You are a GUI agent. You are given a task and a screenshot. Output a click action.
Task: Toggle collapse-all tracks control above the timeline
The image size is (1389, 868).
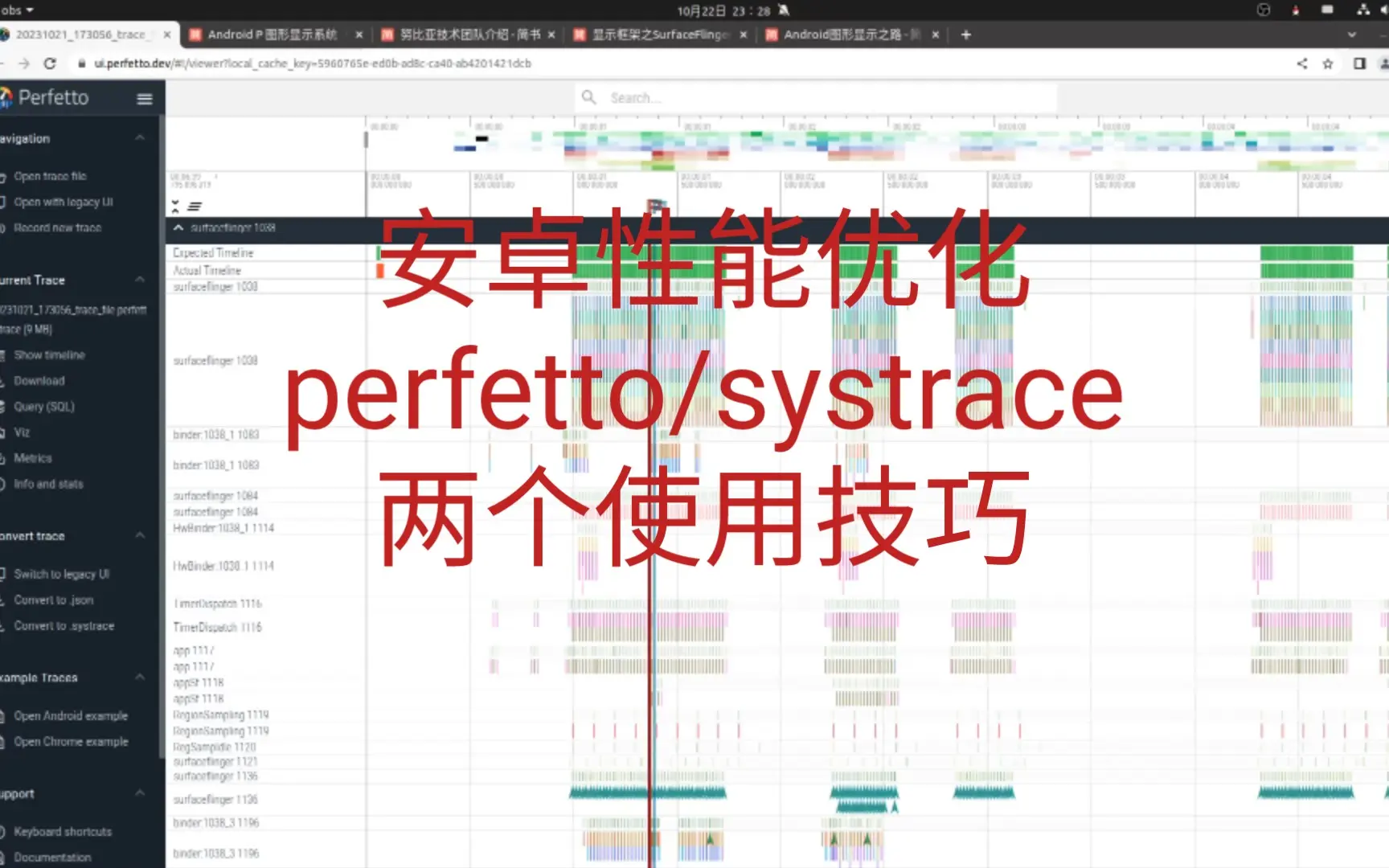pos(174,205)
